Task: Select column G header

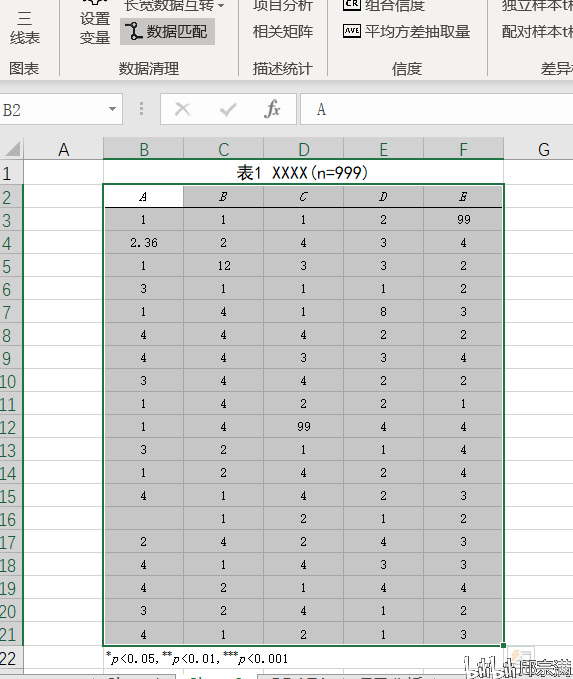Action: pos(544,149)
